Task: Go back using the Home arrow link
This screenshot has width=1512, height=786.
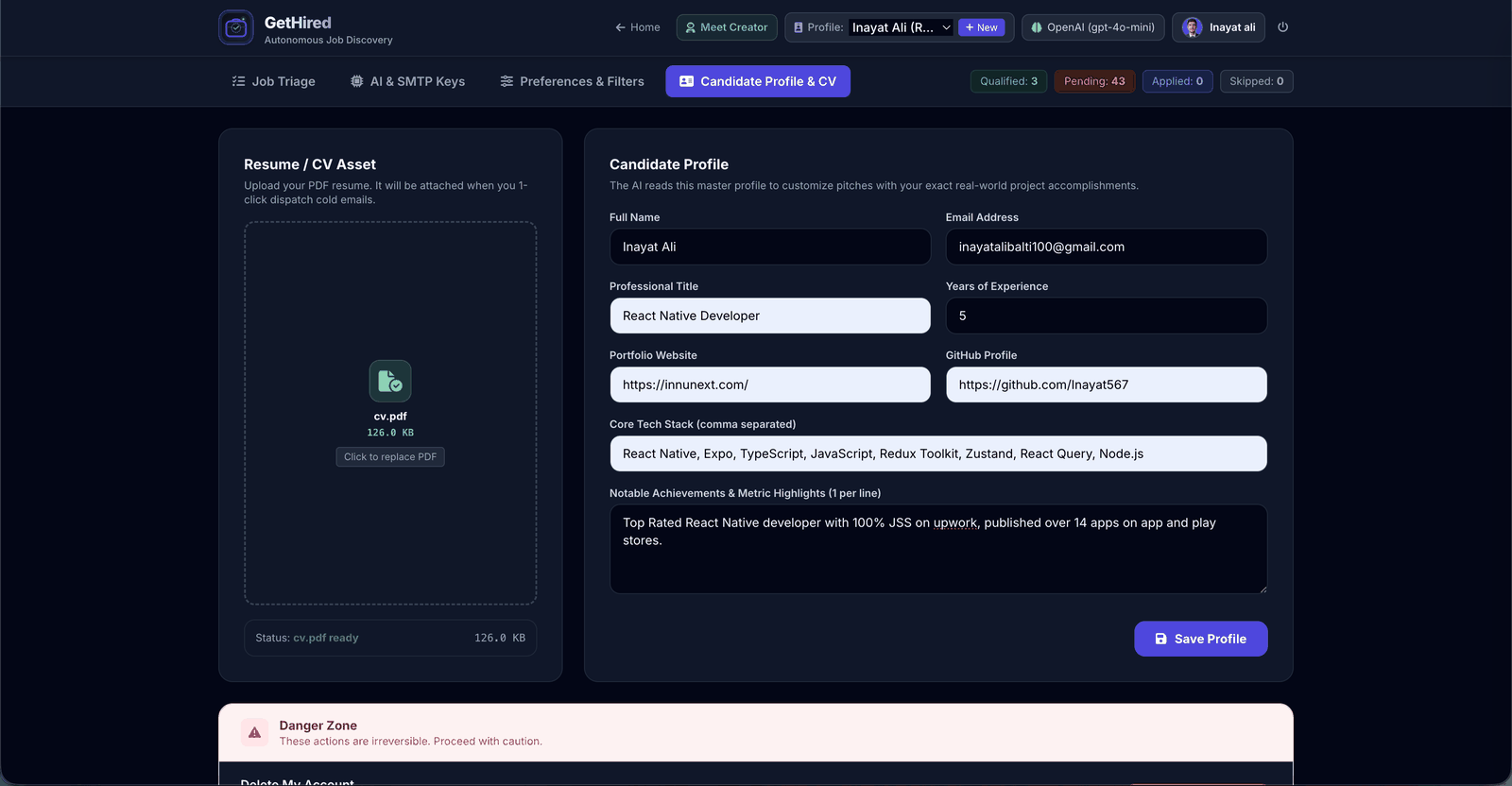Action: [638, 27]
